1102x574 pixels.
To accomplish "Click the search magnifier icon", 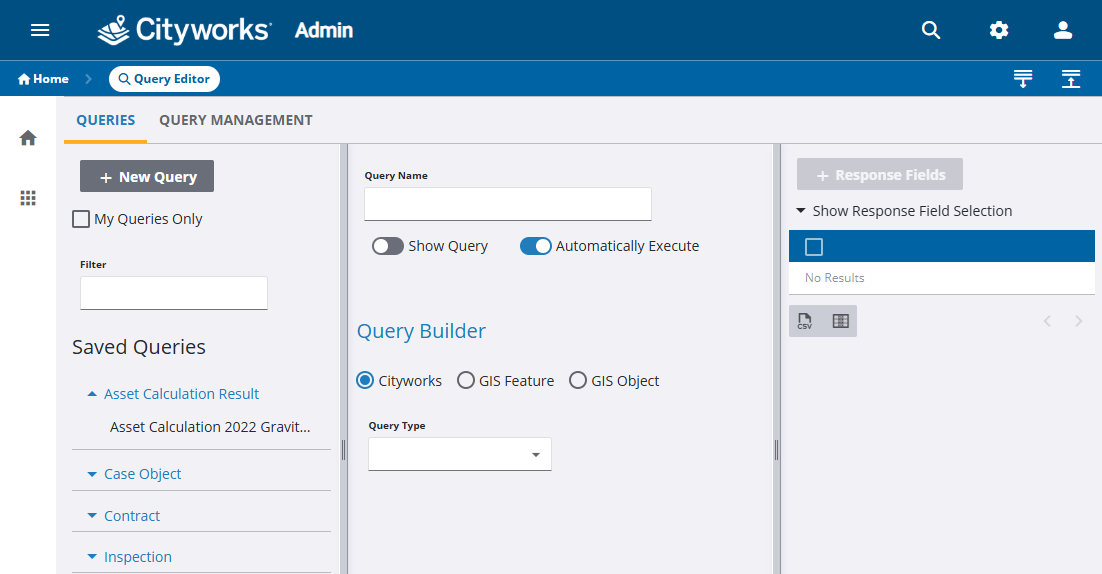I will point(931,30).
